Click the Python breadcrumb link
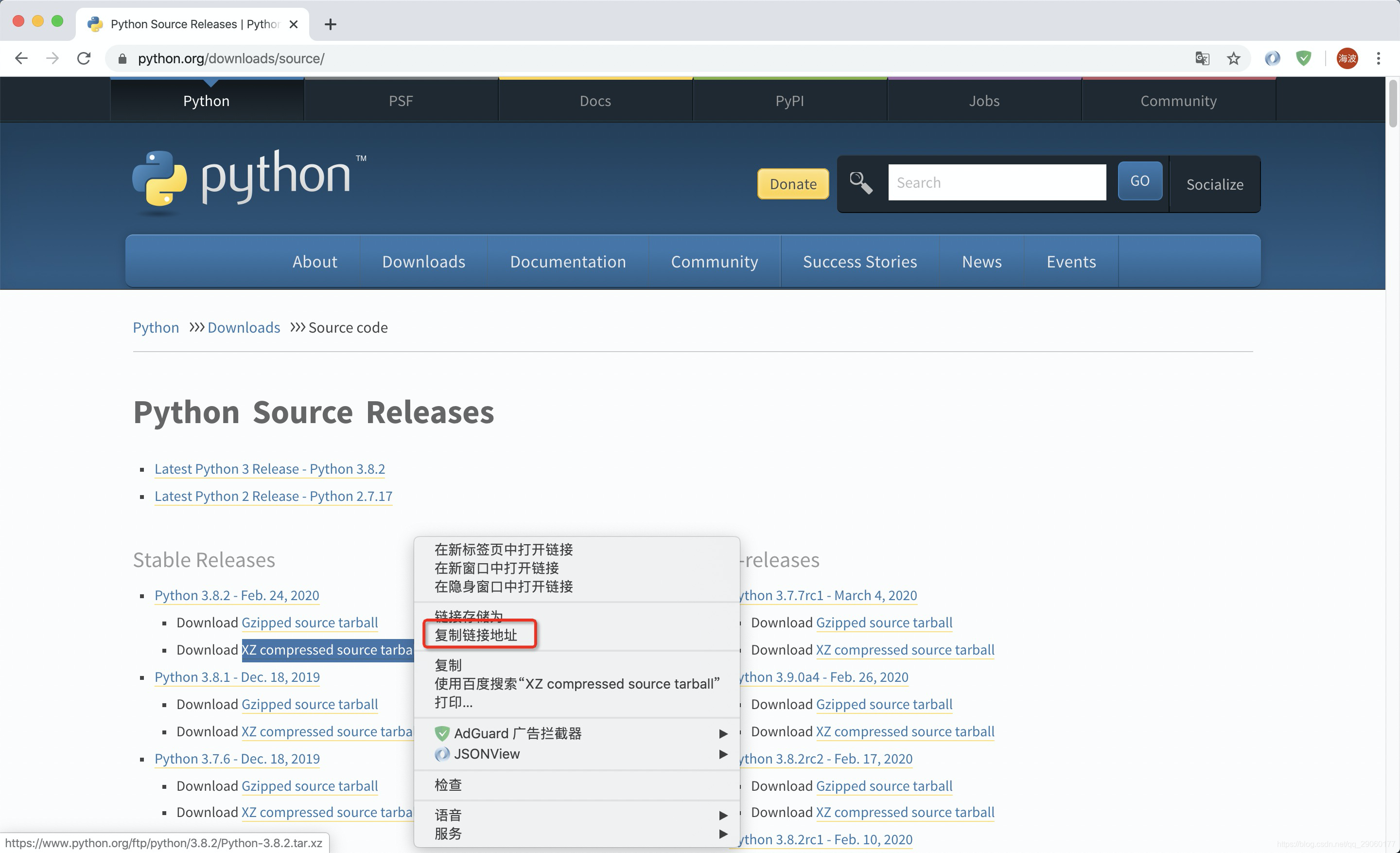The width and height of the screenshot is (1400, 853). pos(156,327)
